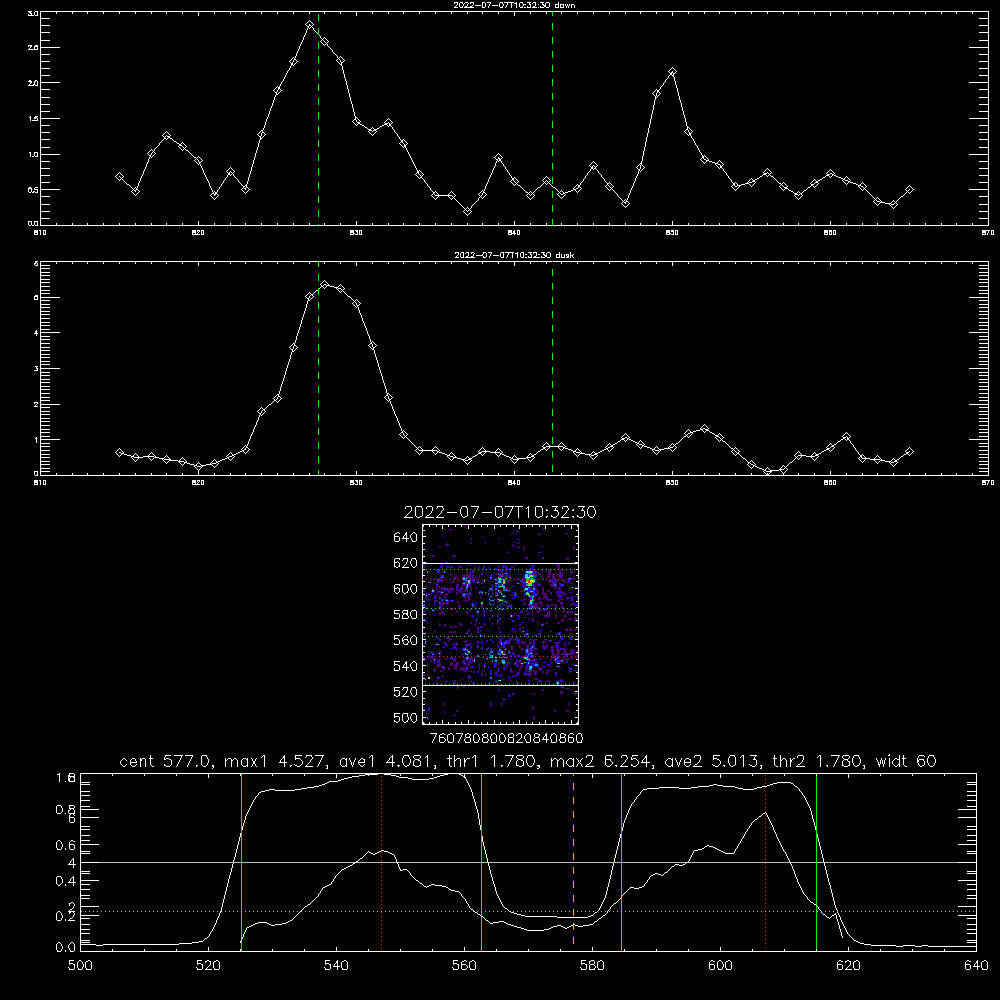Viewport: 1000px width, 1000px height.
Task: Click the upper white solid line across the heatmap
Action: click(501, 563)
